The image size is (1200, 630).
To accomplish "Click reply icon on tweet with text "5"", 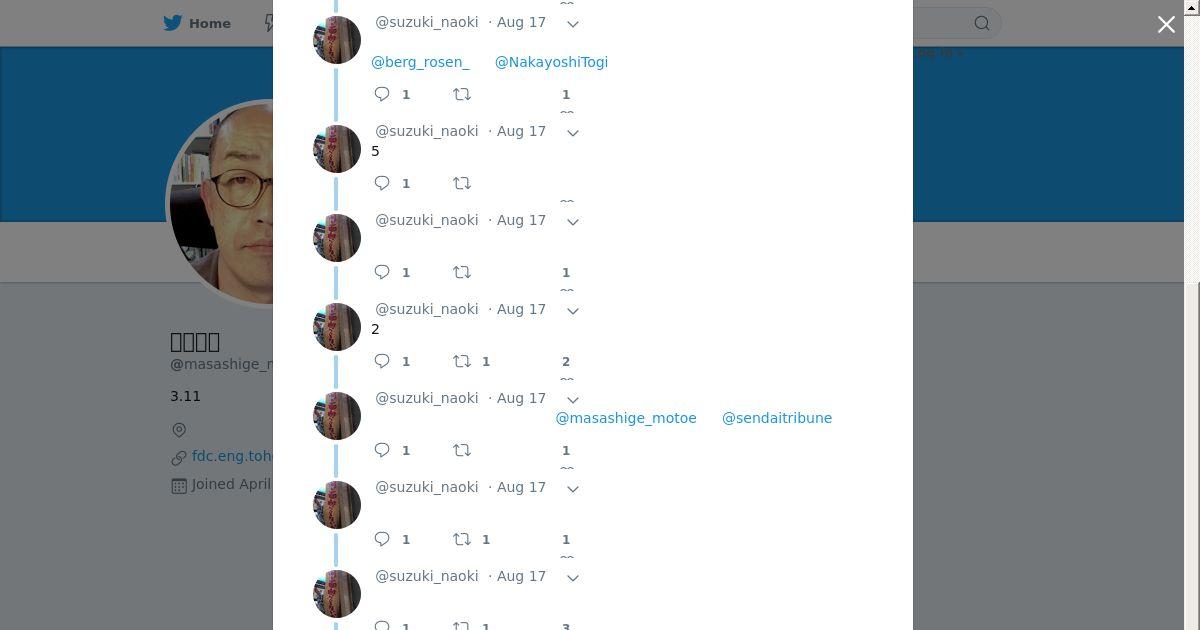I will [x=382, y=183].
